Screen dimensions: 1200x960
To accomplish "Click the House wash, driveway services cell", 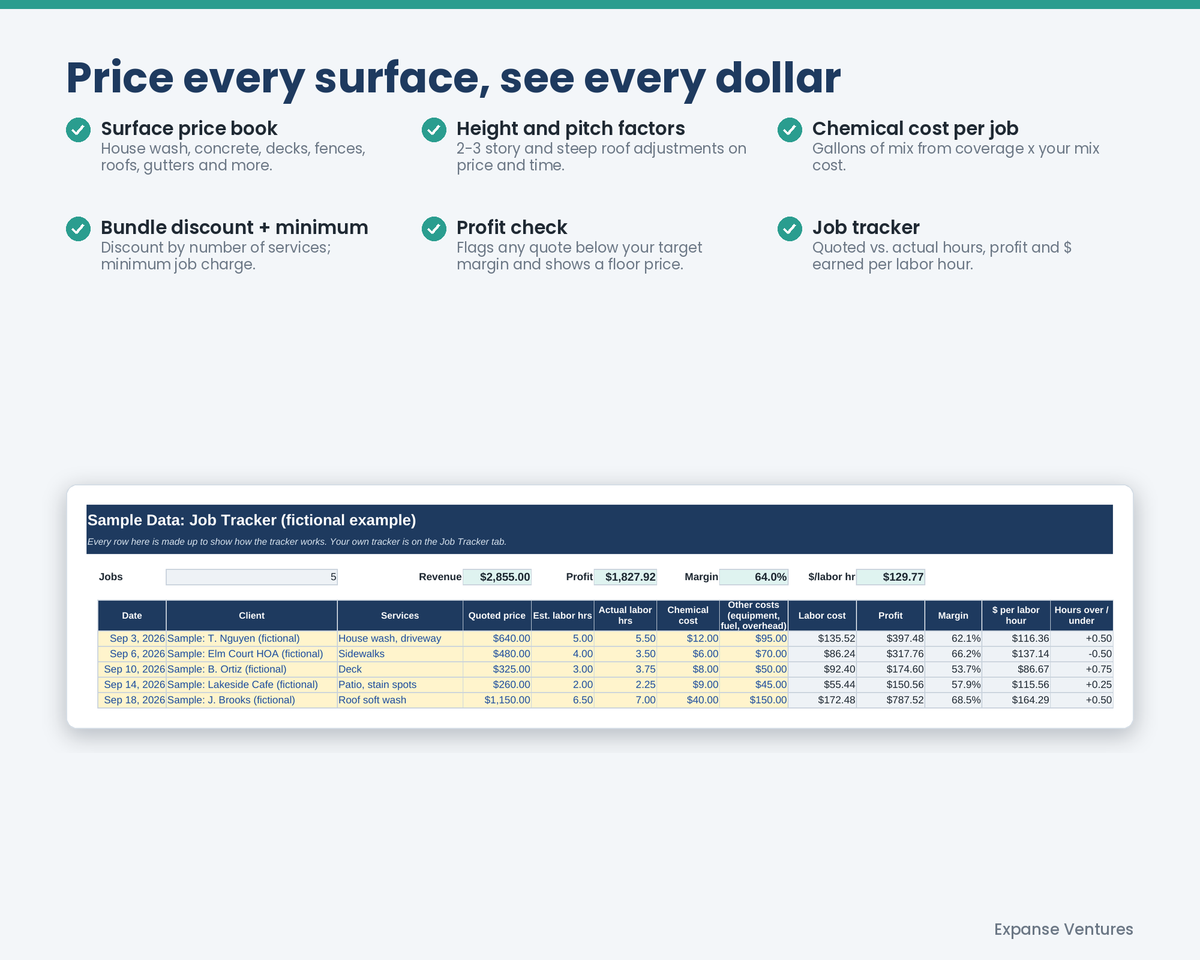I will [x=400, y=639].
